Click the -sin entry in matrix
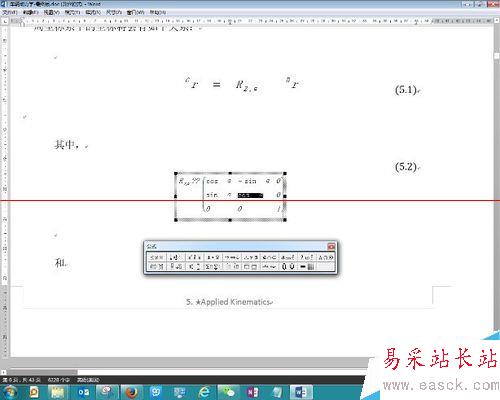Image resolution: width=500 pixels, height=400 pixels. [247, 181]
